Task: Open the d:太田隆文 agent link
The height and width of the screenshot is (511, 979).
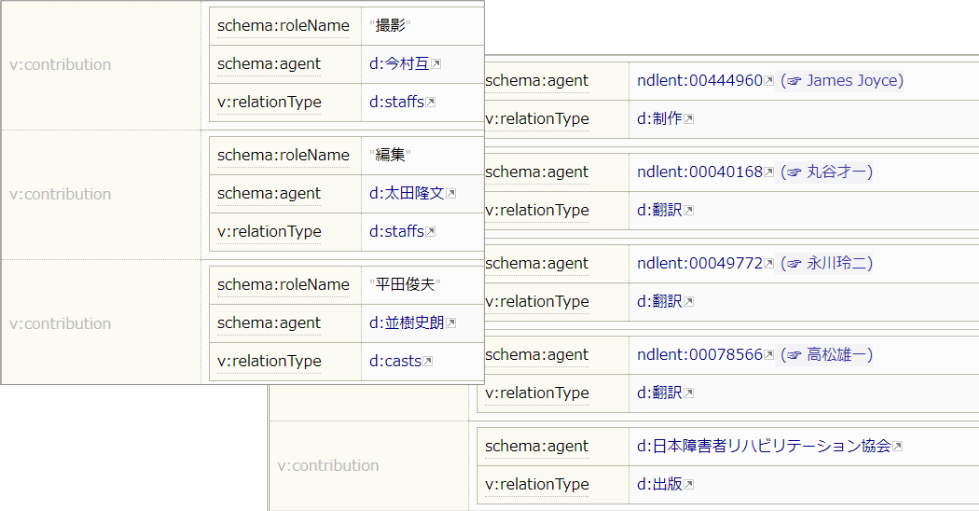Action: click(406, 193)
